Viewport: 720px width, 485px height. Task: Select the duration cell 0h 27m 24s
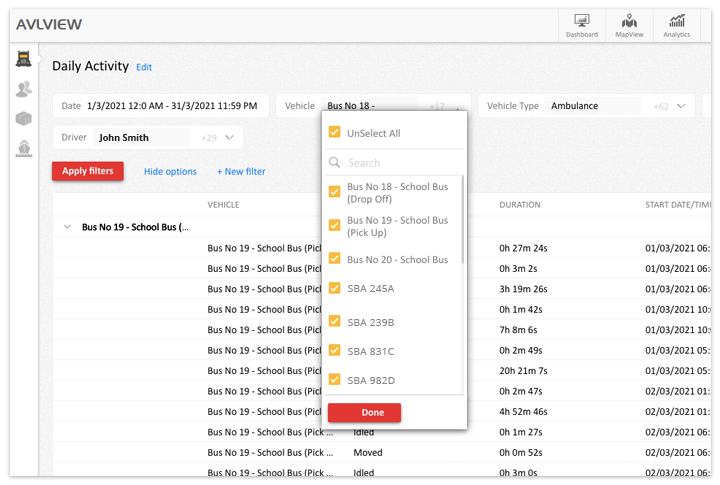[523, 248]
